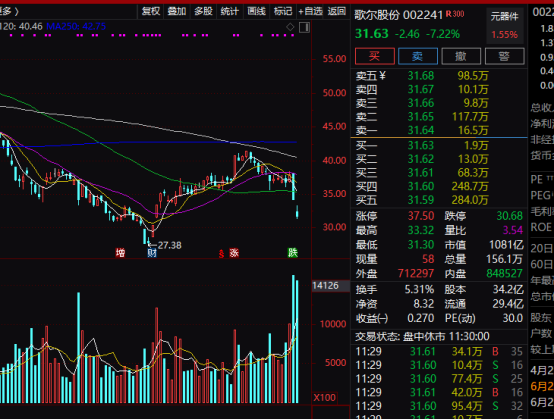
Task: Toggle the 警 price alert button
Action: [x=505, y=56]
